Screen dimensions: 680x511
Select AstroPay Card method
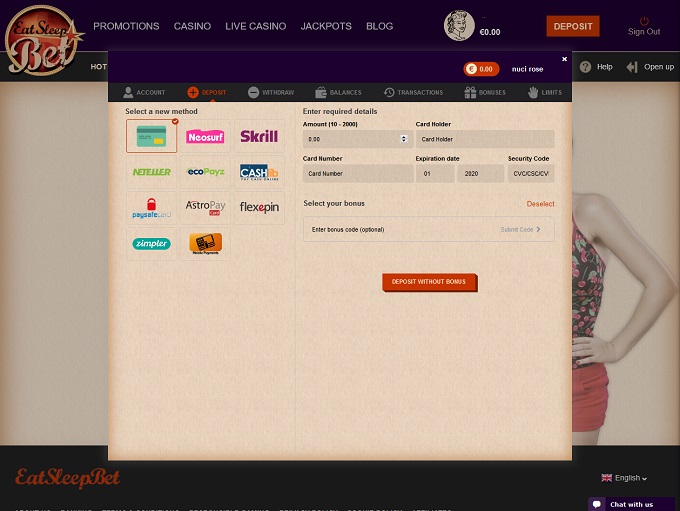click(x=205, y=208)
